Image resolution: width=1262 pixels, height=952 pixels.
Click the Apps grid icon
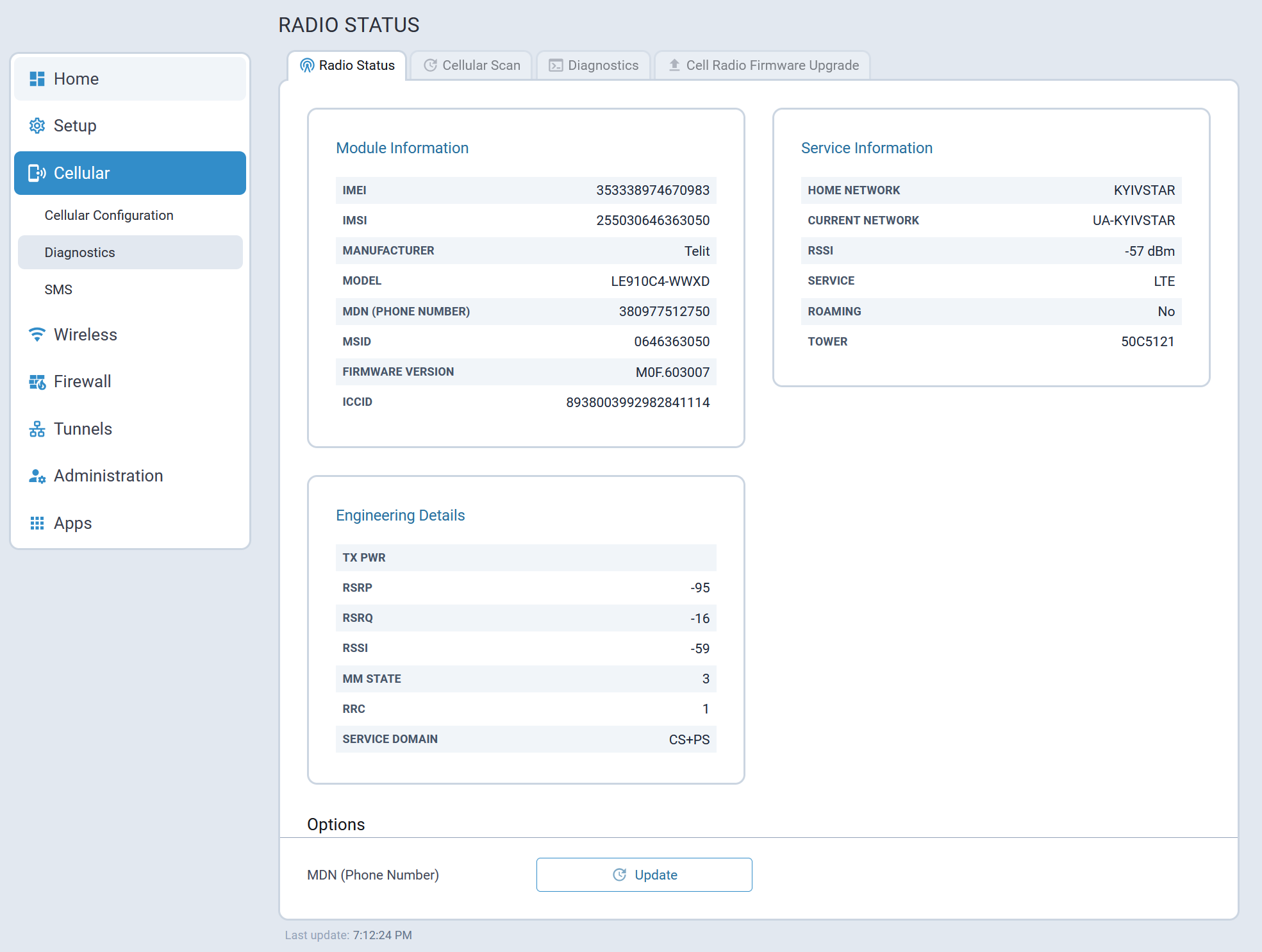37,523
